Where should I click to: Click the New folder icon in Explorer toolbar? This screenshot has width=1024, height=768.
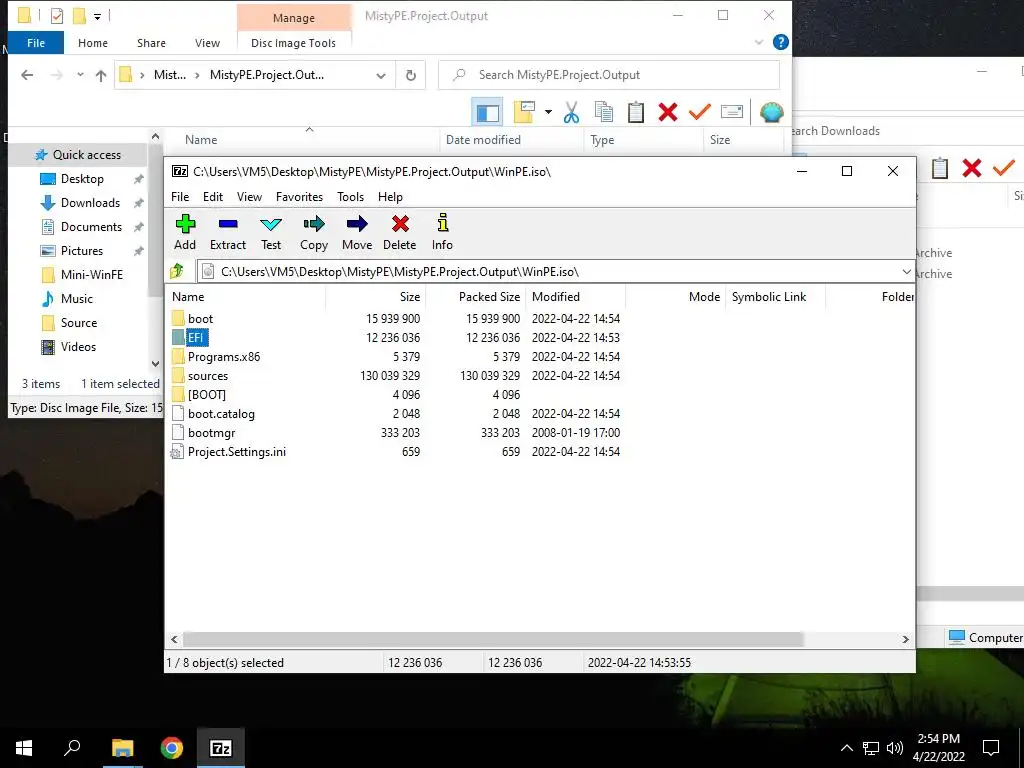click(524, 112)
